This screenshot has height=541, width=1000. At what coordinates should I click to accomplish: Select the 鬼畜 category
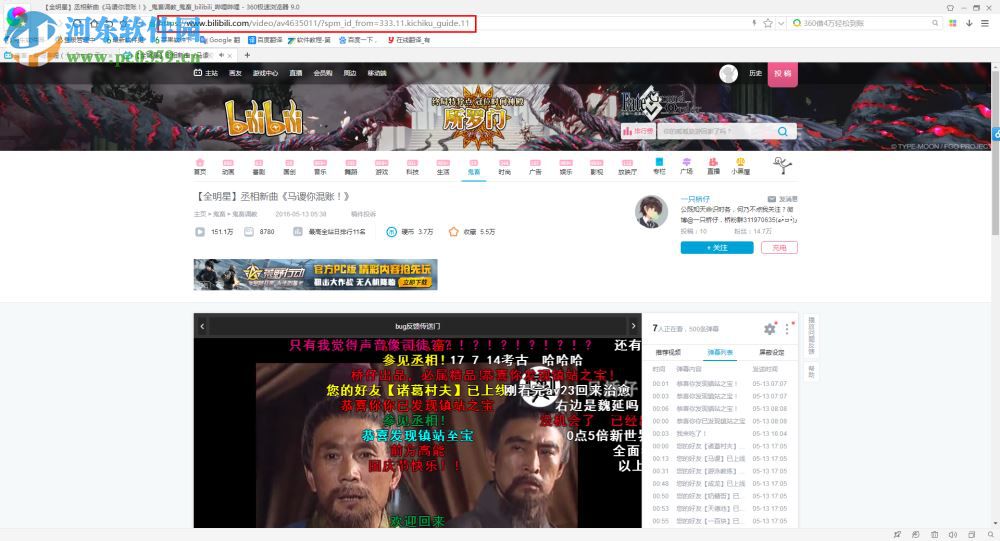(x=473, y=167)
